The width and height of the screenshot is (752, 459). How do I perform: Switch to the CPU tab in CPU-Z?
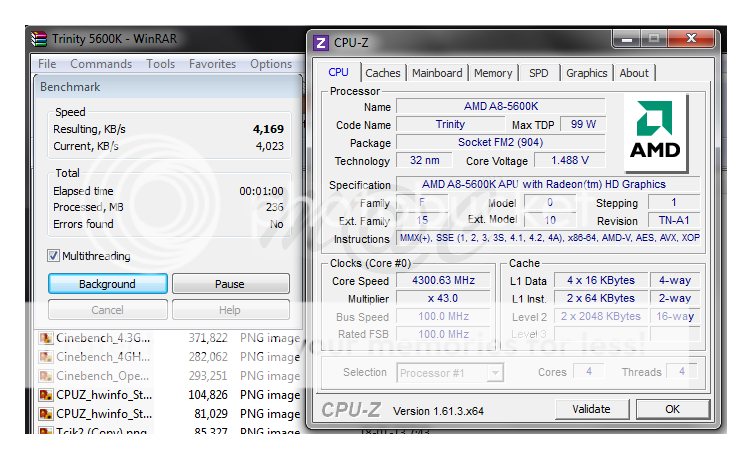338,72
